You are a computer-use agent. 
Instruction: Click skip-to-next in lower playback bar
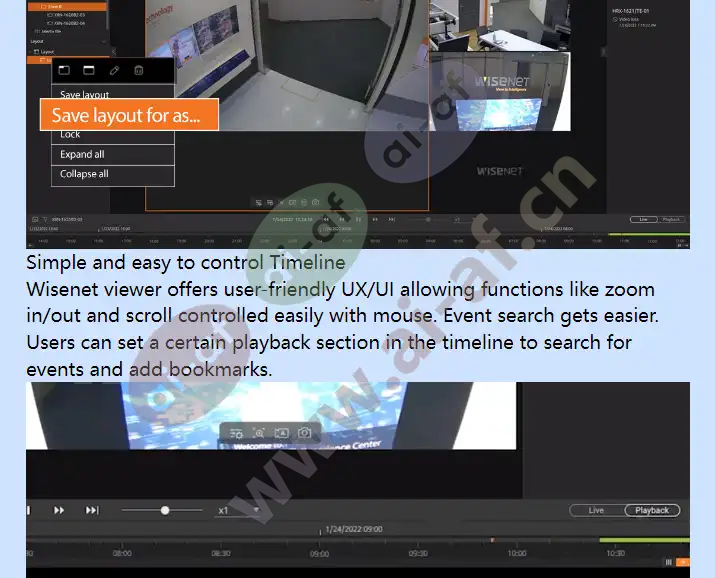[x=92, y=510]
